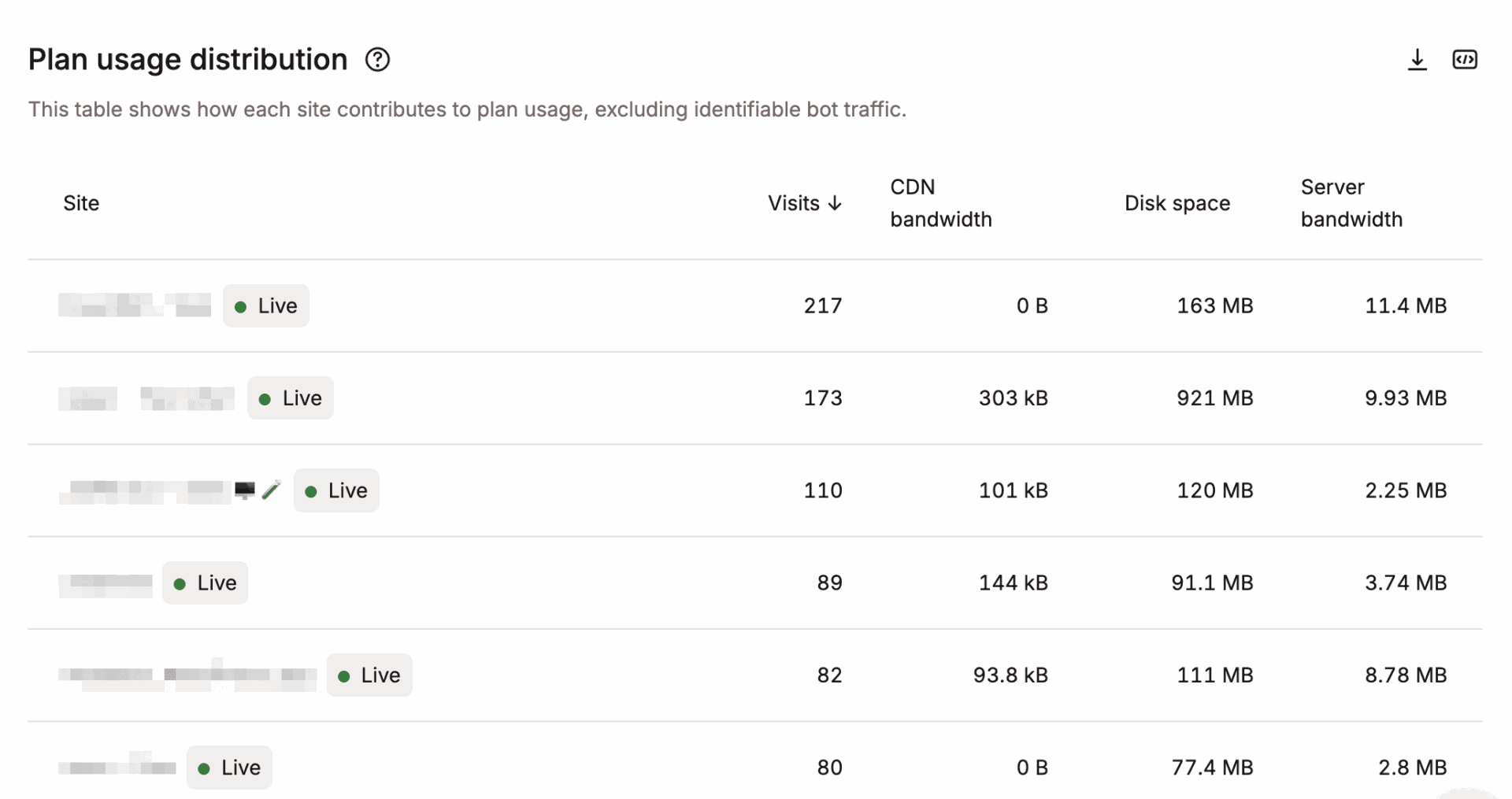Click the pencil icon next to the third site
The width and height of the screenshot is (1512, 799).
(271, 490)
